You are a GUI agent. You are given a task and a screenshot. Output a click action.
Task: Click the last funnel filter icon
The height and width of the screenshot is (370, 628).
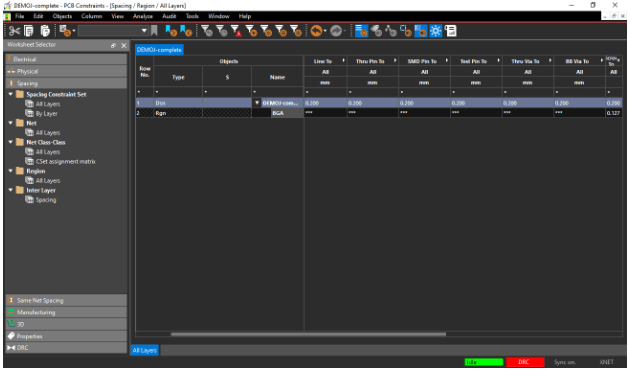(296, 31)
